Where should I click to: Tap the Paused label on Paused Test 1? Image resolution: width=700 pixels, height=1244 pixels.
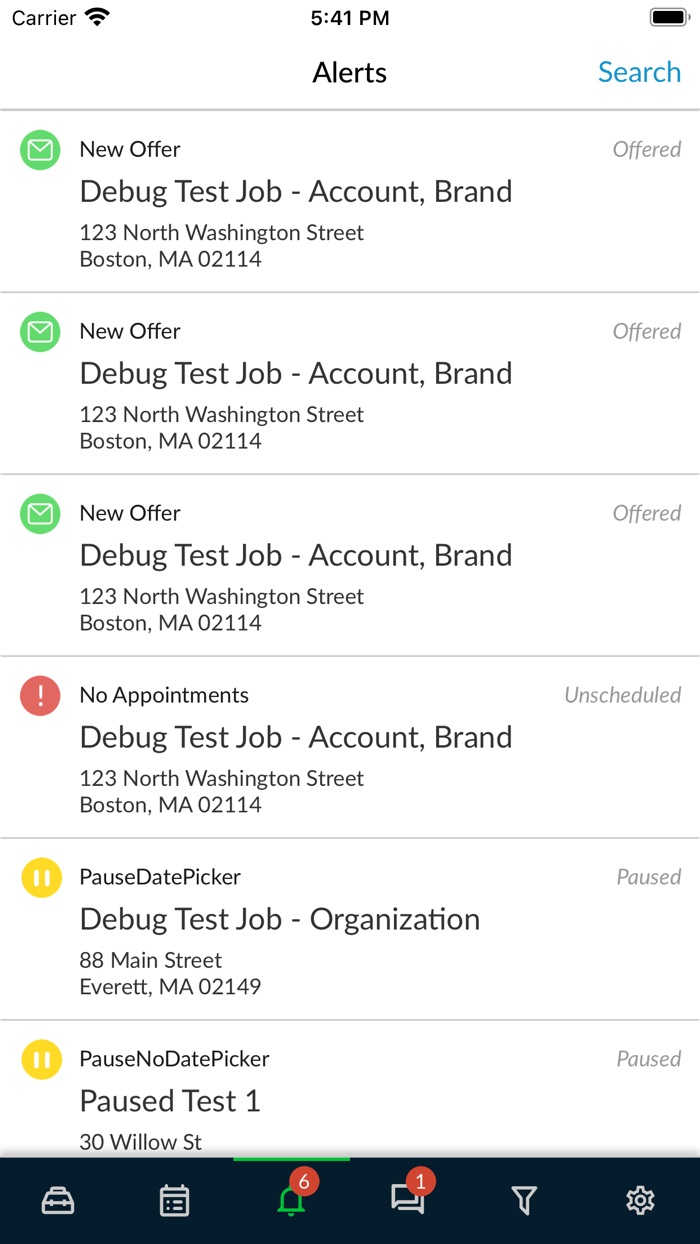tap(649, 1059)
